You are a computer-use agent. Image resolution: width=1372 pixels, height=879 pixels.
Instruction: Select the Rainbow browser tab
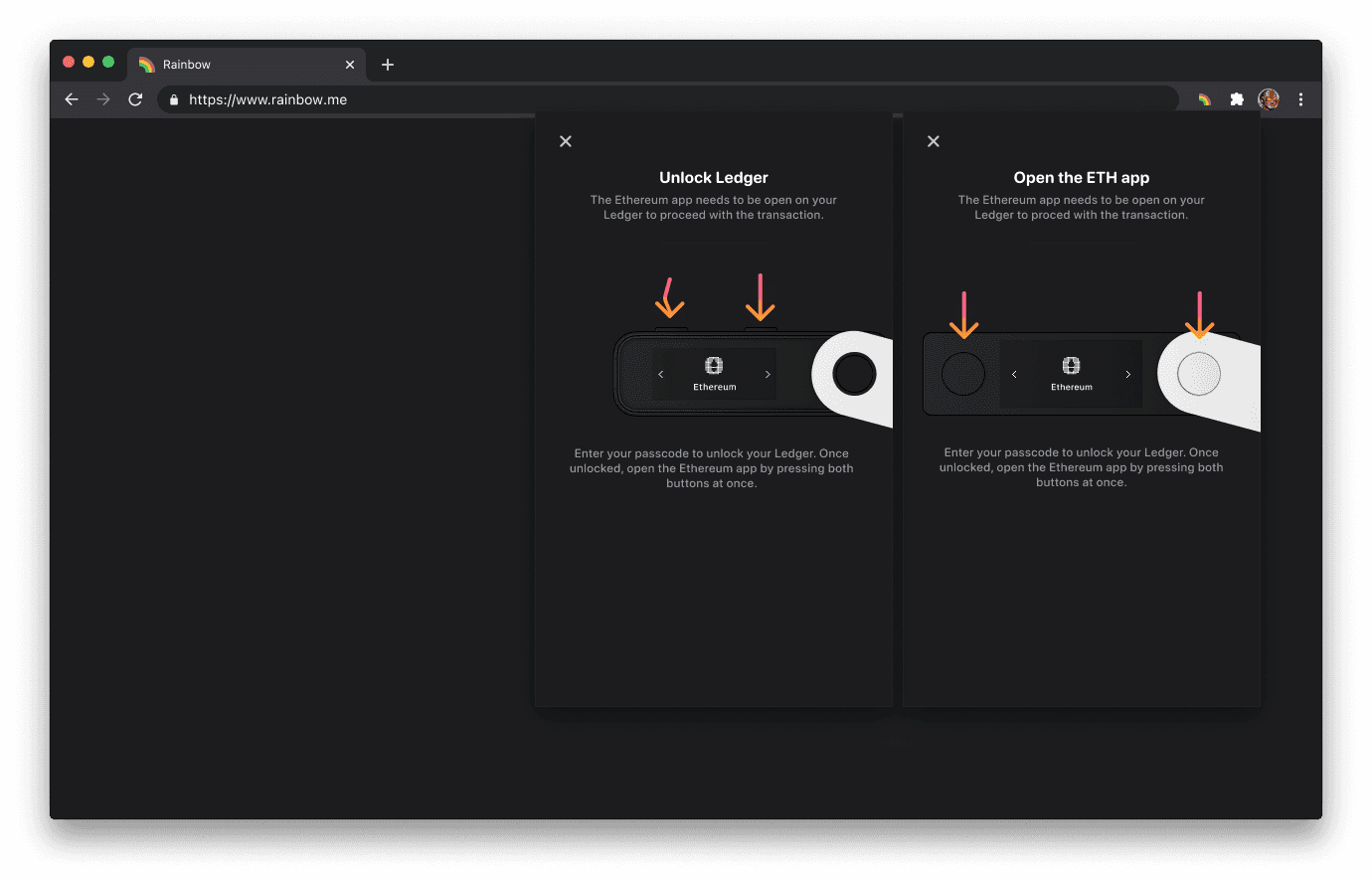247,65
